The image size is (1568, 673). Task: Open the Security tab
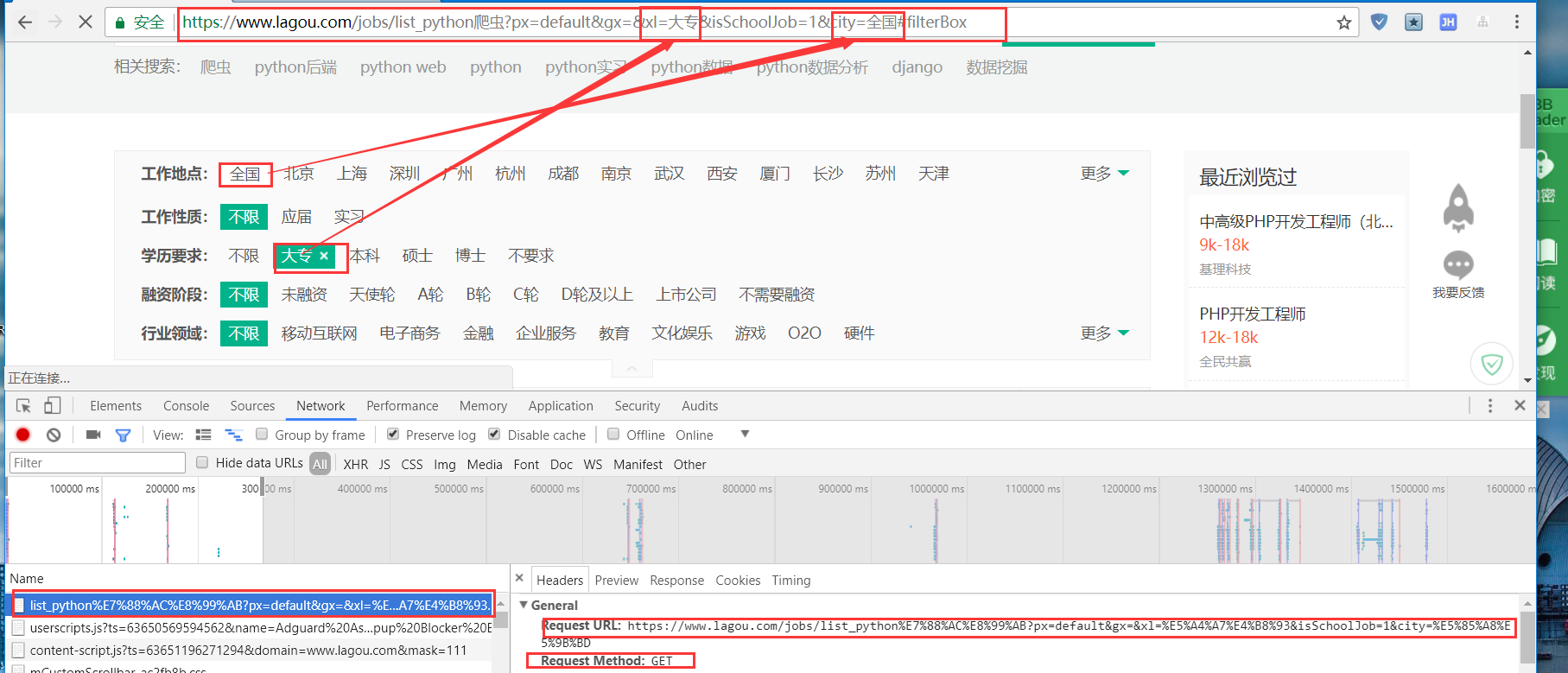(x=638, y=406)
